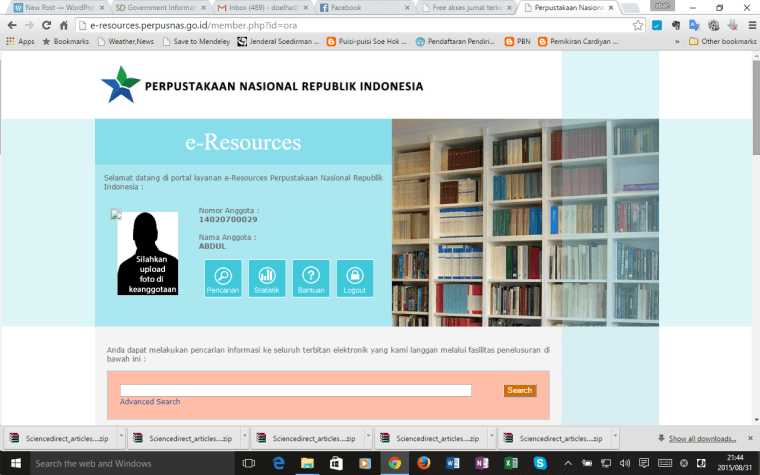Open Chrome's hamburger menu
This screenshot has width=760, height=475.
(x=747, y=24)
